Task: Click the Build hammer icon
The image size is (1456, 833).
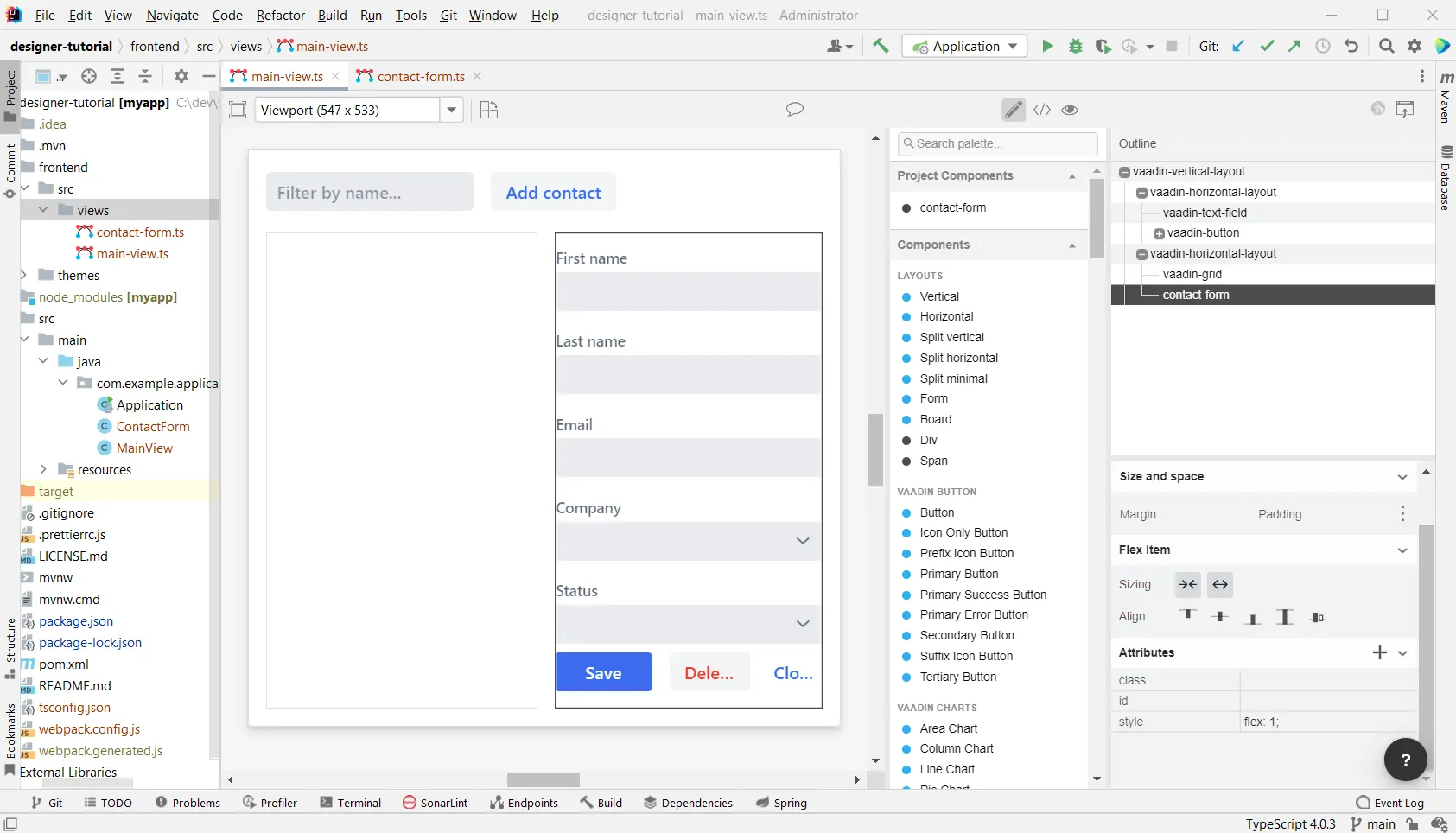Action: (x=881, y=47)
